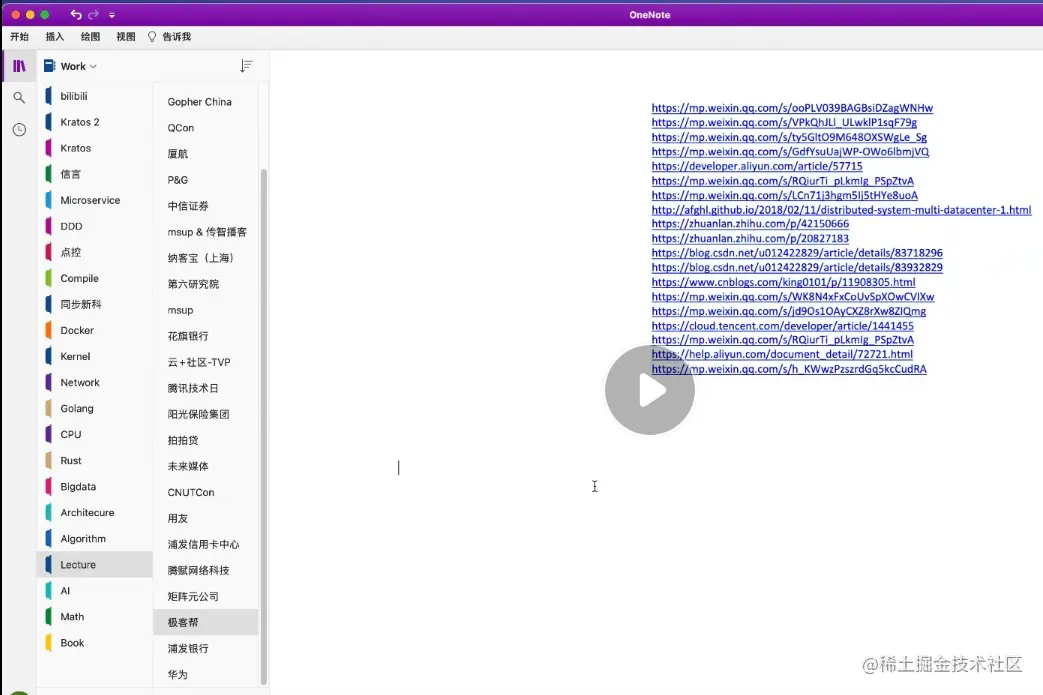Open recent notes clock icon

click(19, 130)
